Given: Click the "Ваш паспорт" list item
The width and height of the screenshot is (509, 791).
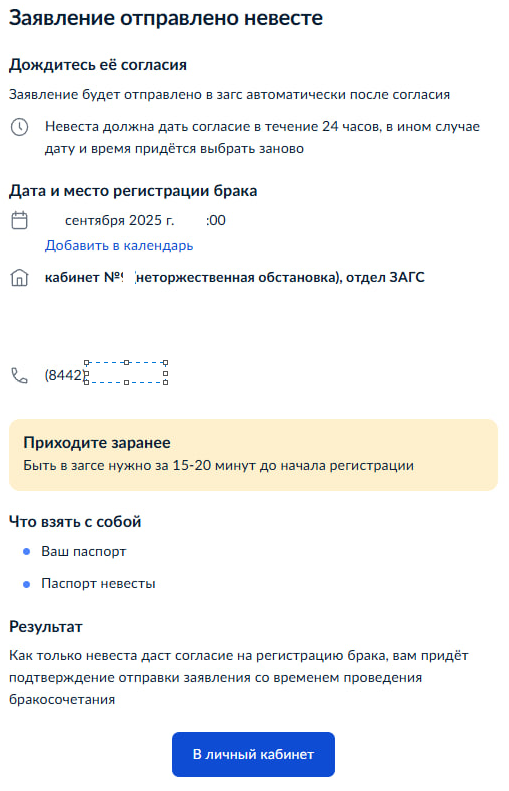Looking at the screenshot, I should (x=84, y=552).
